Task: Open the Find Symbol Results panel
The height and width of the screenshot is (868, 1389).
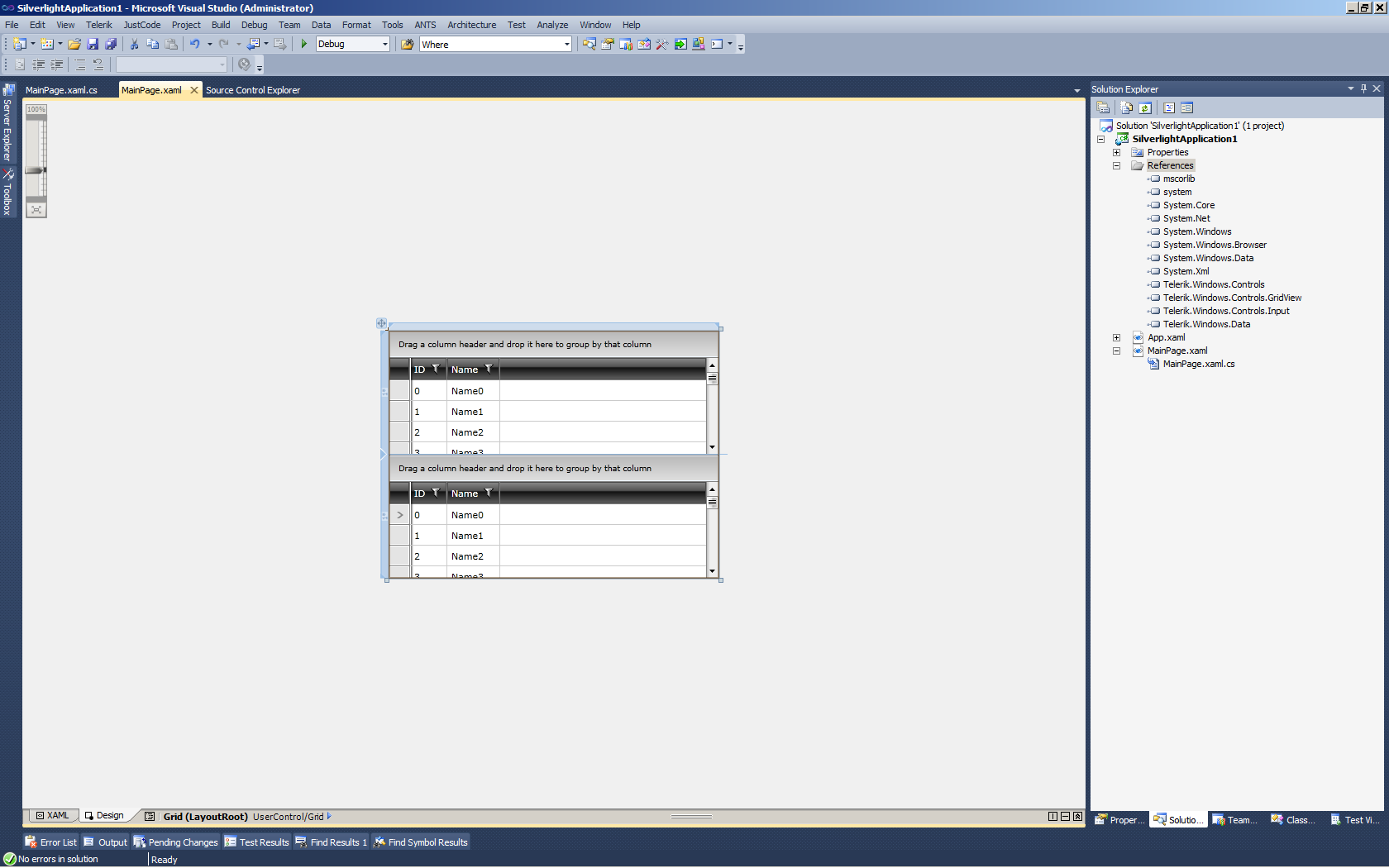Action: point(420,842)
